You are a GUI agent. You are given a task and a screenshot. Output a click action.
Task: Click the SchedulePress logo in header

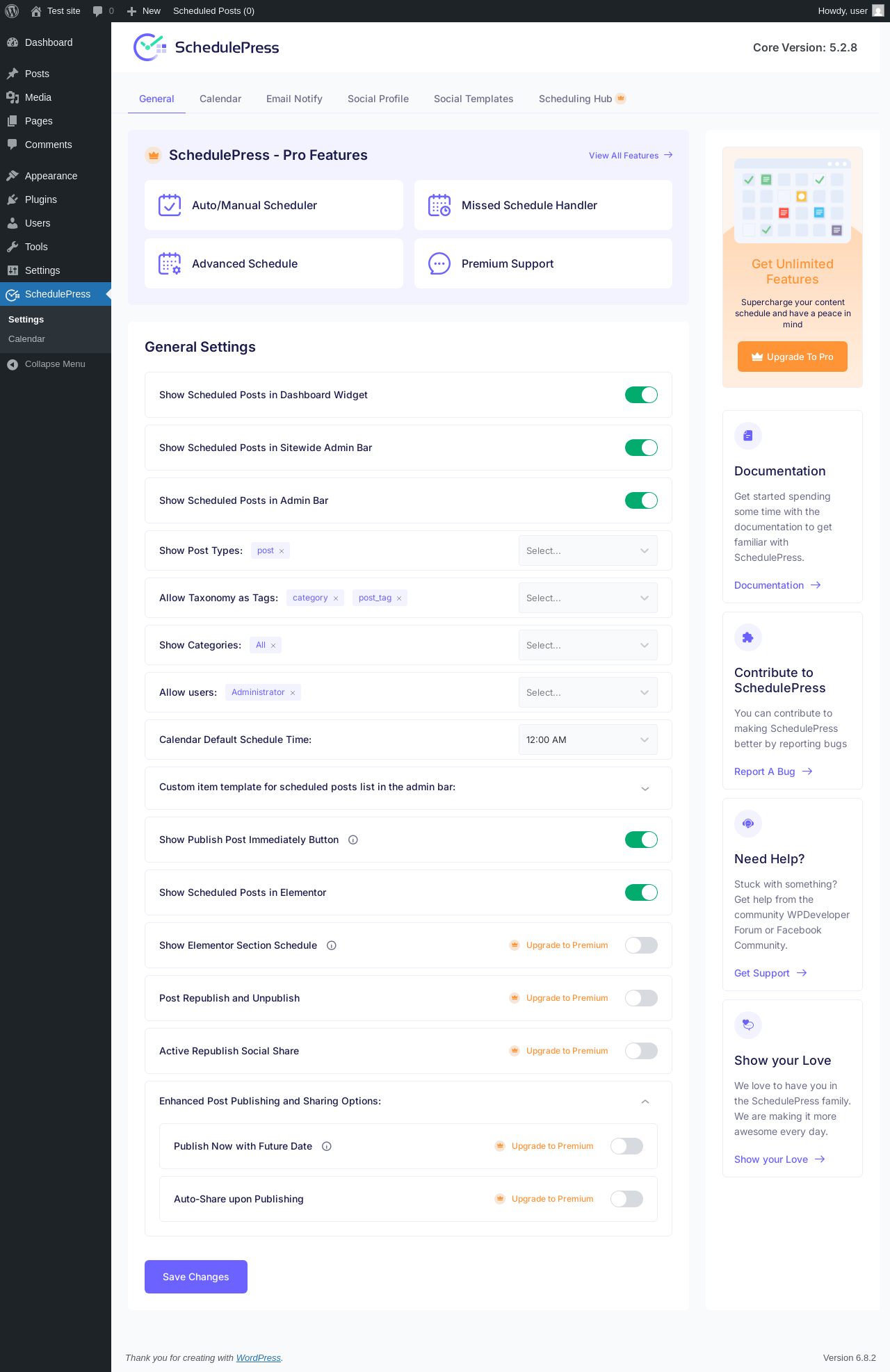pyautogui.click(x=206, y=47)
